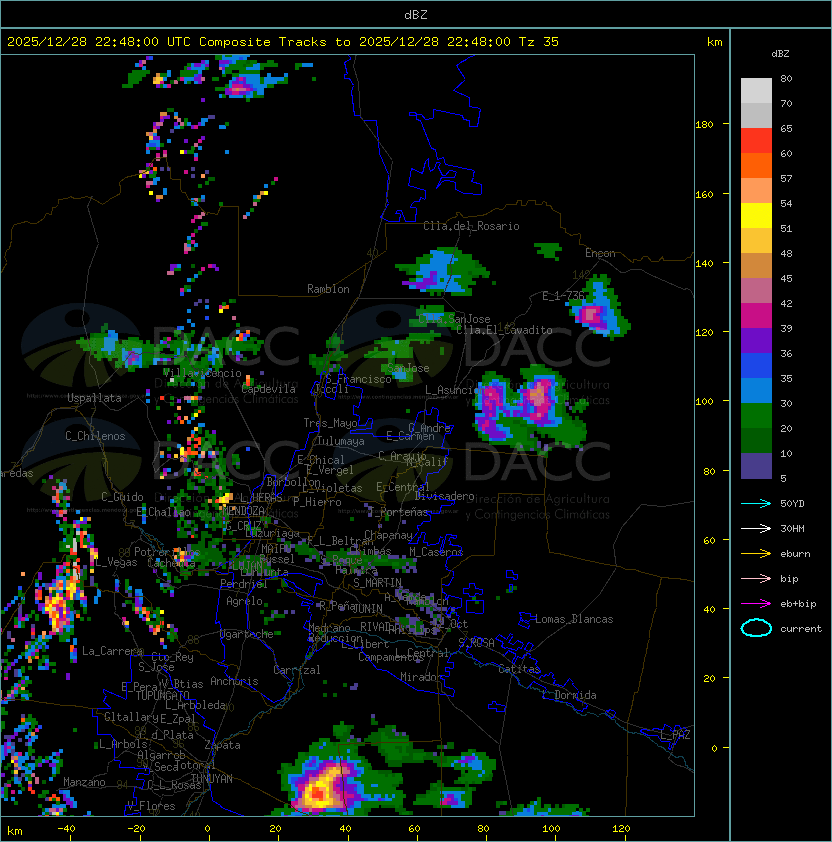Select the magenta dBZ legend swatch
832x842 pixels.
point(756,316)
